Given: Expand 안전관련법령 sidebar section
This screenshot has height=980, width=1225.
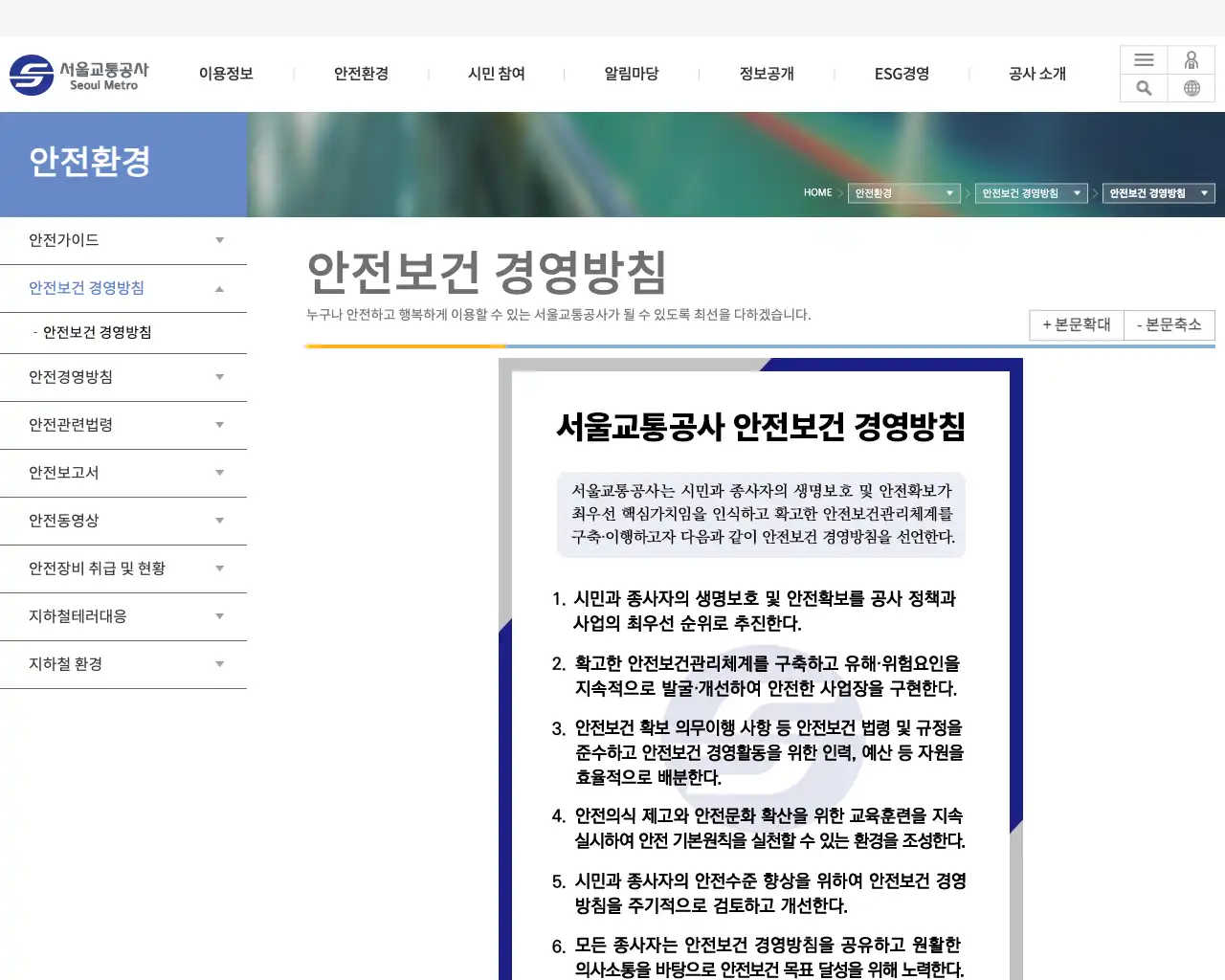Looking at the screenshot, I should tap(123, 425).
